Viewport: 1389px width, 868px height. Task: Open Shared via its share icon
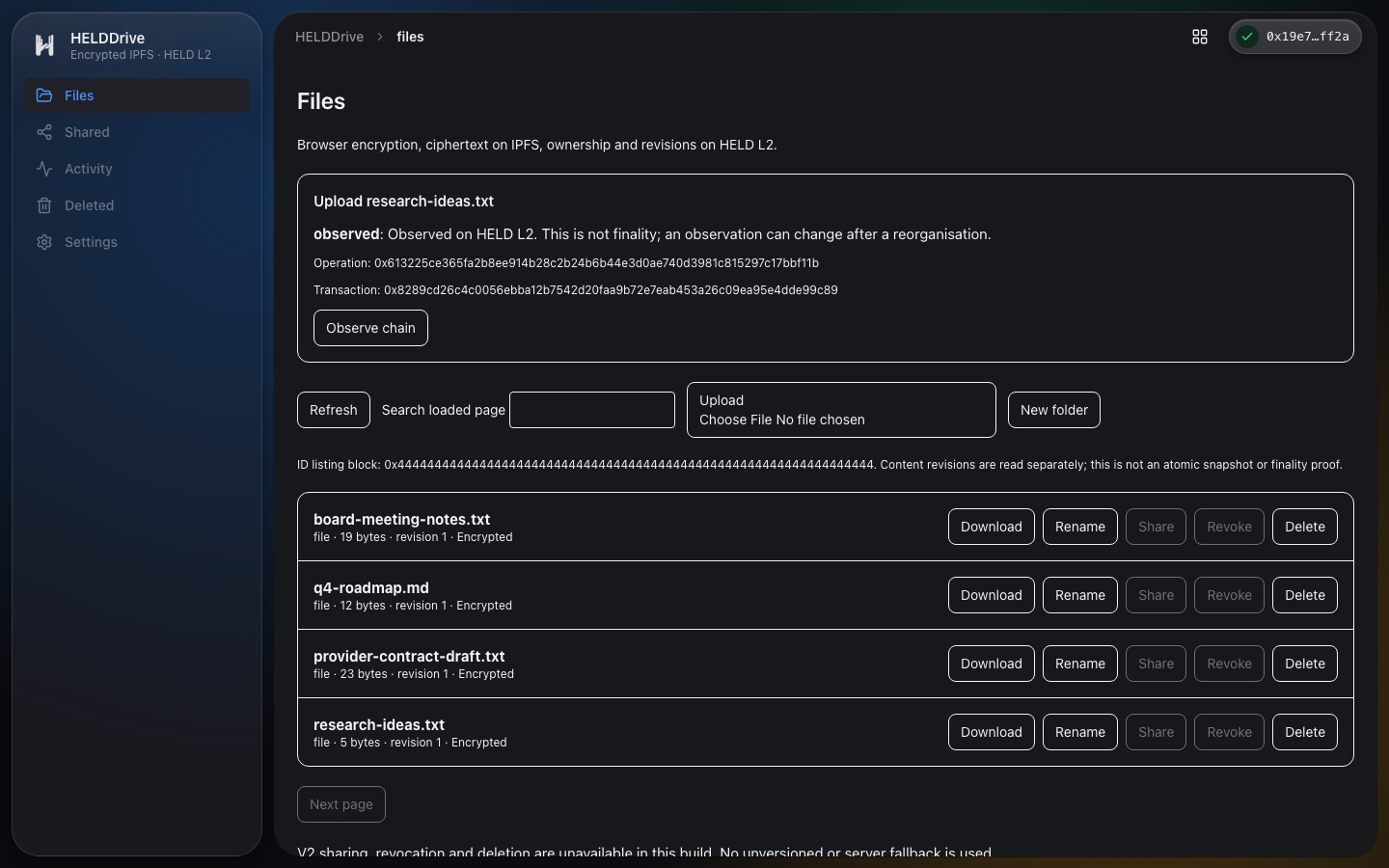click(x=44, y=132)
